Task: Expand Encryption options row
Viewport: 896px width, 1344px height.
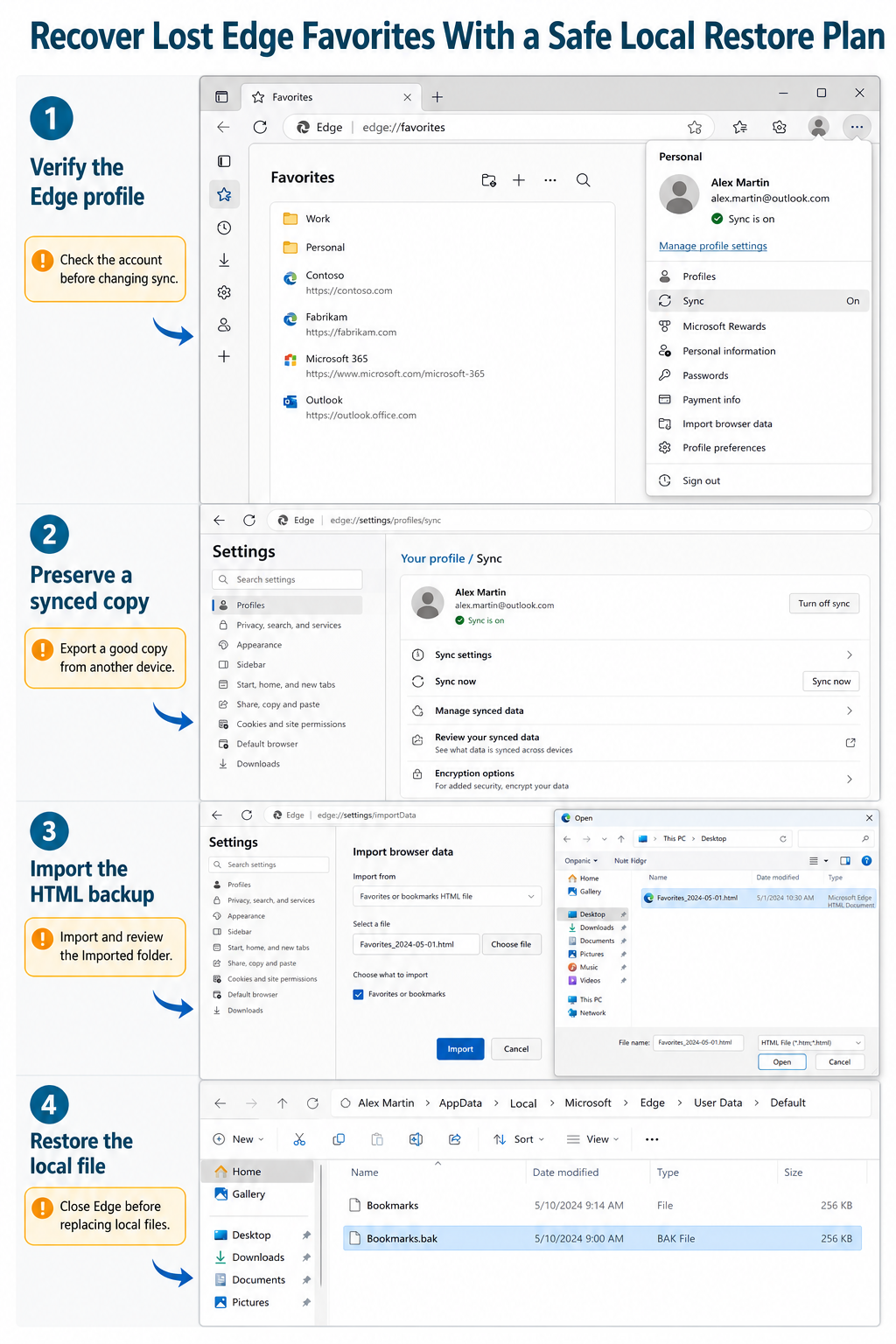Action: (636, 779)
